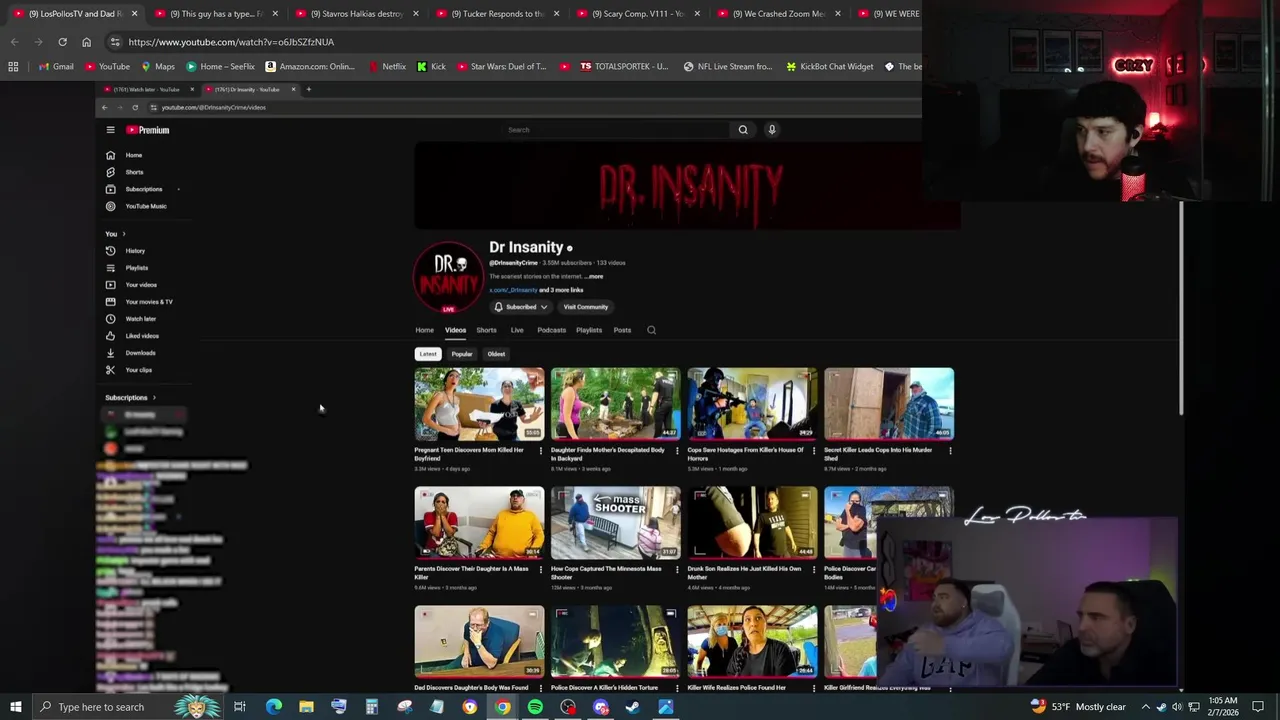Click the Dr Insanity channel avatar
Viewport: 1280px width, 720px height.
point(448,277)
